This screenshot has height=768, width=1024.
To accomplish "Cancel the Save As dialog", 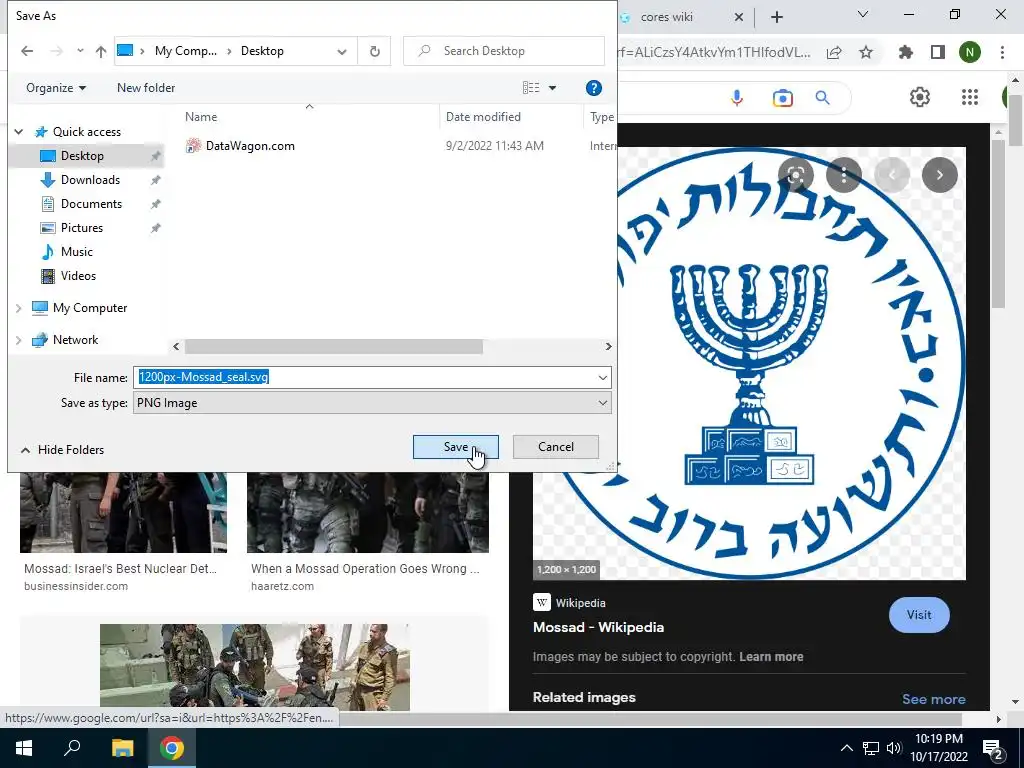I will 556,447.
